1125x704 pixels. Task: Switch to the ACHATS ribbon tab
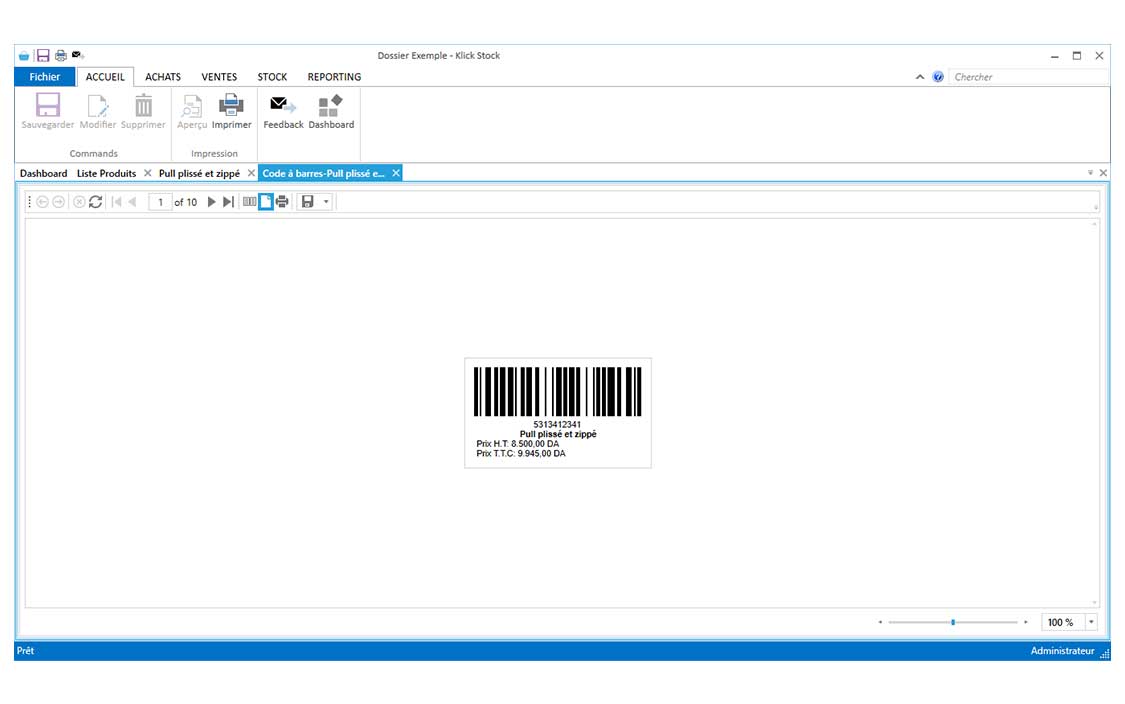[163, 77]
